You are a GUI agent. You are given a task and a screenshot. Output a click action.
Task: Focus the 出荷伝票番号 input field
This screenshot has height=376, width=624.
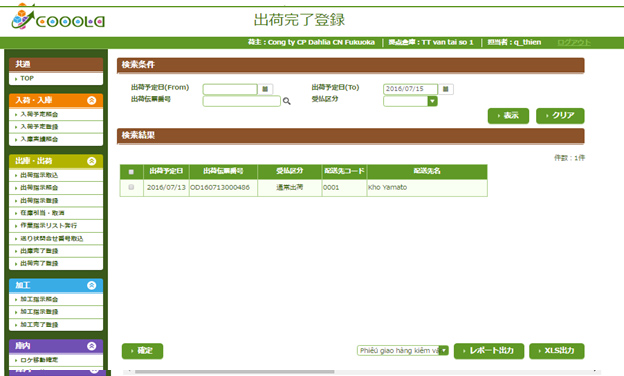point(242,101)
